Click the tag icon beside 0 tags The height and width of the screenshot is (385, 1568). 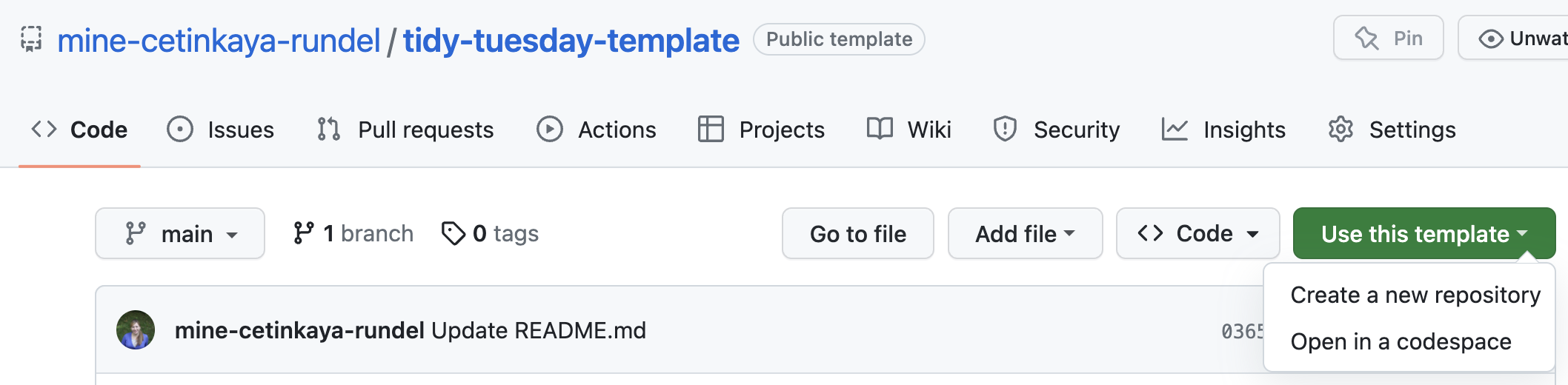pos(453,233)
